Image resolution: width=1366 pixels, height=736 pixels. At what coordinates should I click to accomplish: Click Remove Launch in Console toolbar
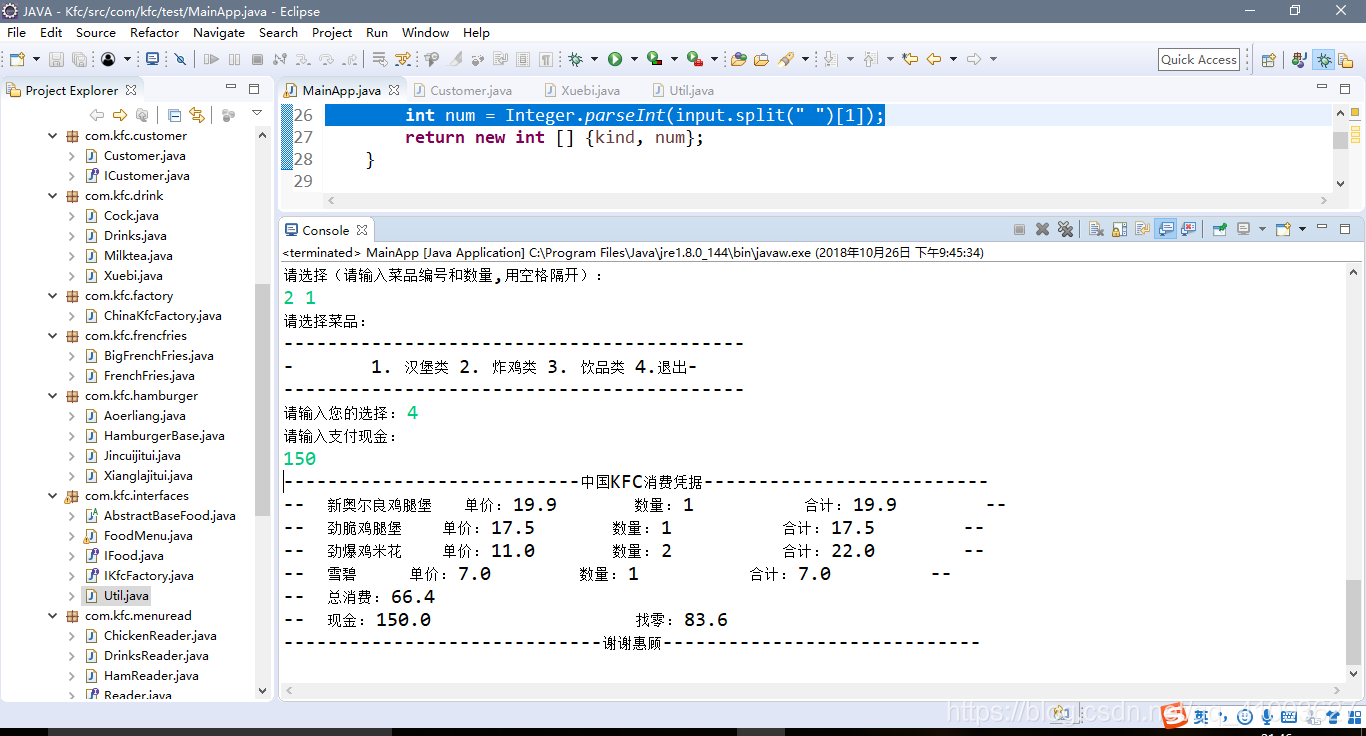(1042, 229)
